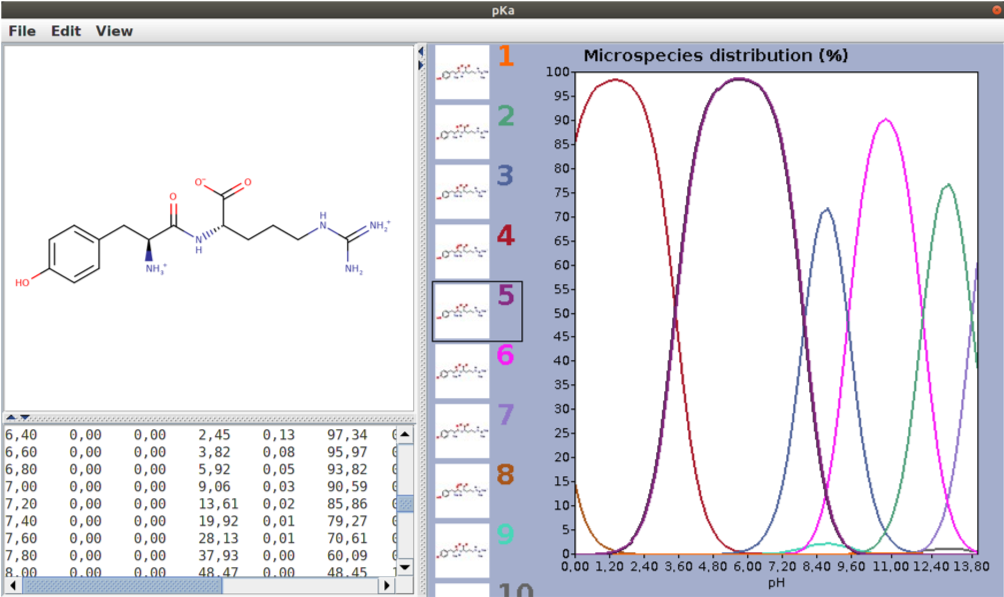Viewport: 1004px width, 597px height.
Task: Click the table cell showing '5,92'
Action: pos(214,470)
